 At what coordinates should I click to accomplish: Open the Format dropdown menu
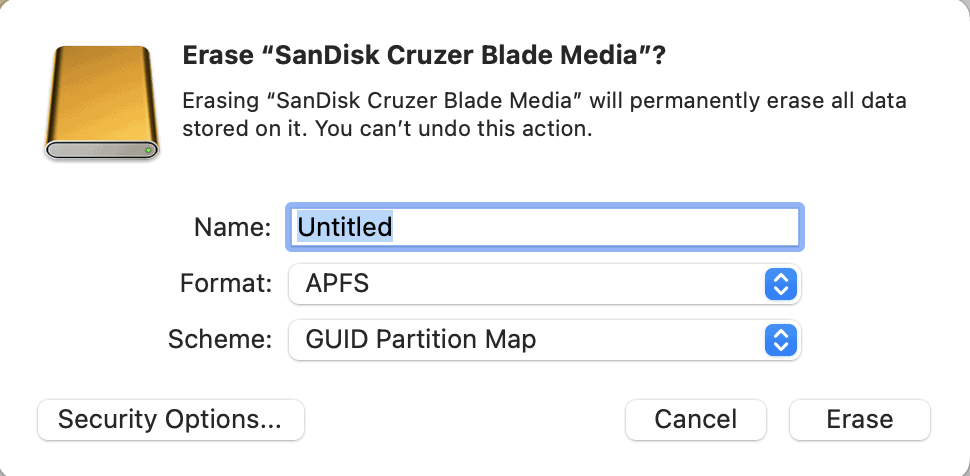click(545, 283)
